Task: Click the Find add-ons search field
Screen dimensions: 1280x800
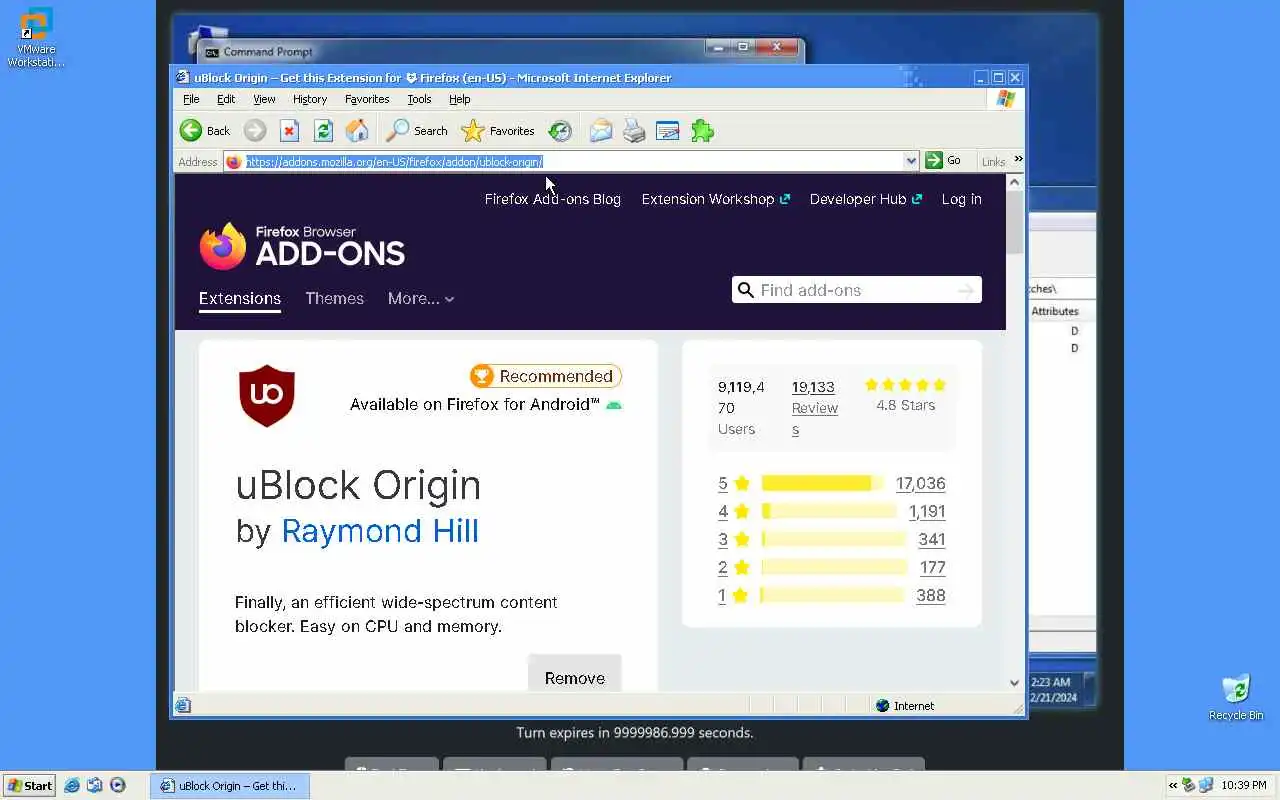Action: coord(855,290)
